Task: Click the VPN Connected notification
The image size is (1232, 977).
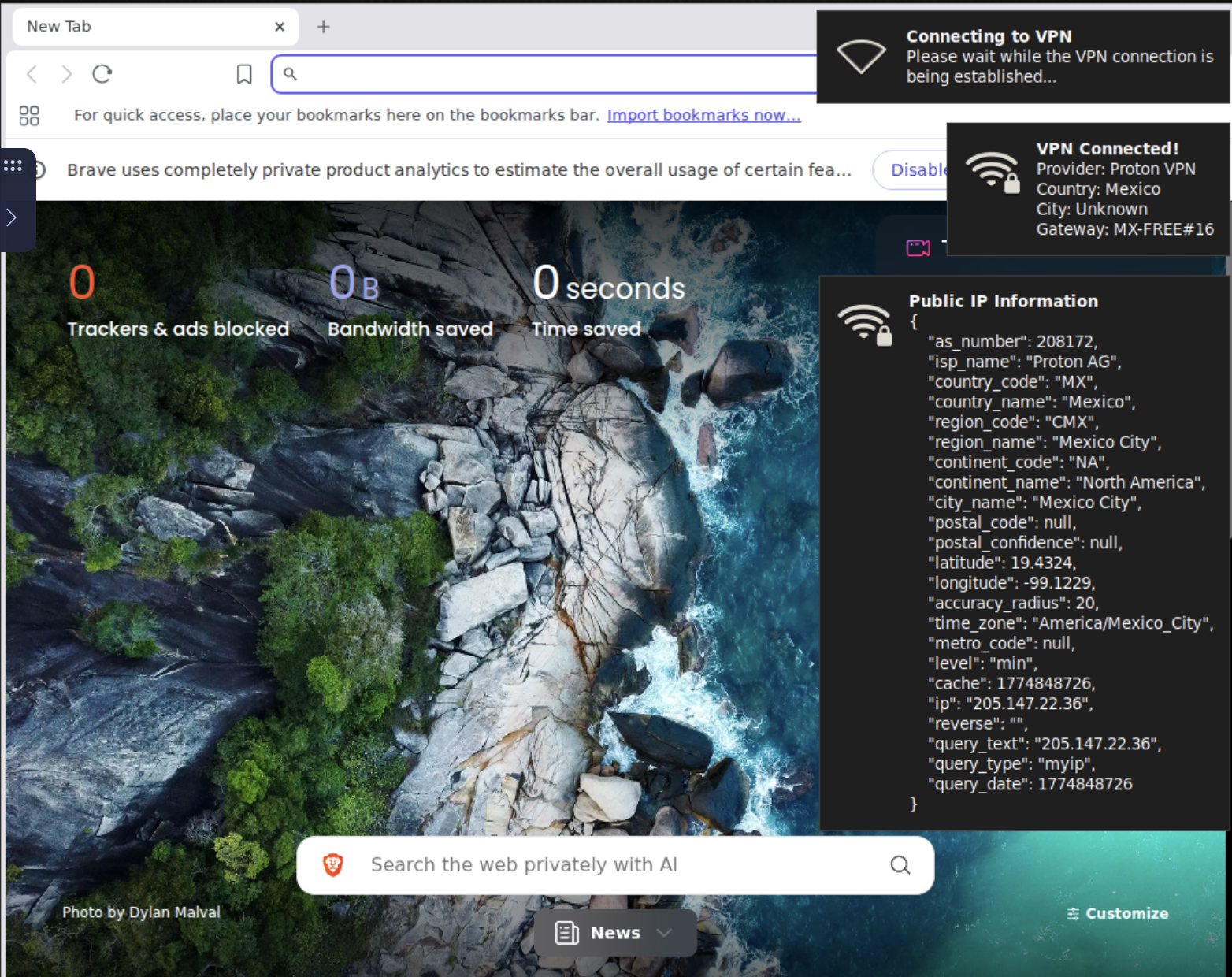Action: click(1087, 189)
